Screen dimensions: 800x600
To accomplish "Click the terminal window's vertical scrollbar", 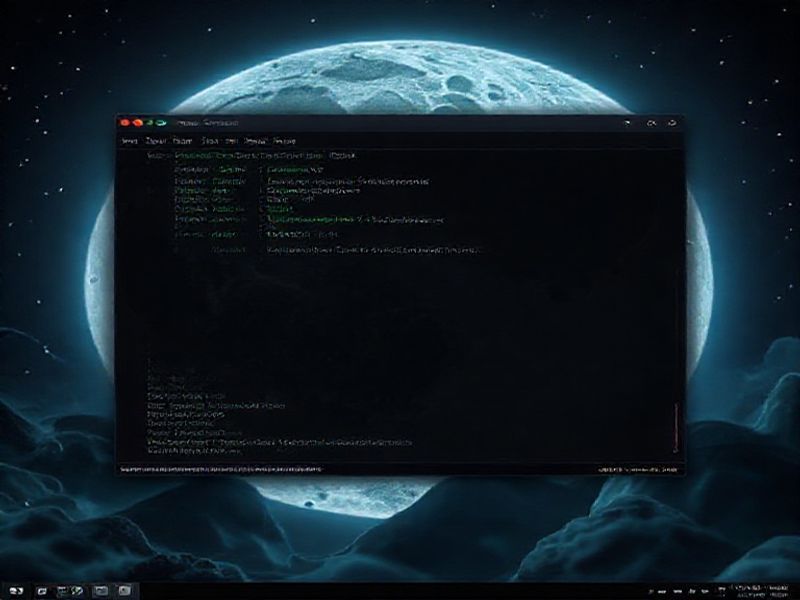I will click(676, 428).
